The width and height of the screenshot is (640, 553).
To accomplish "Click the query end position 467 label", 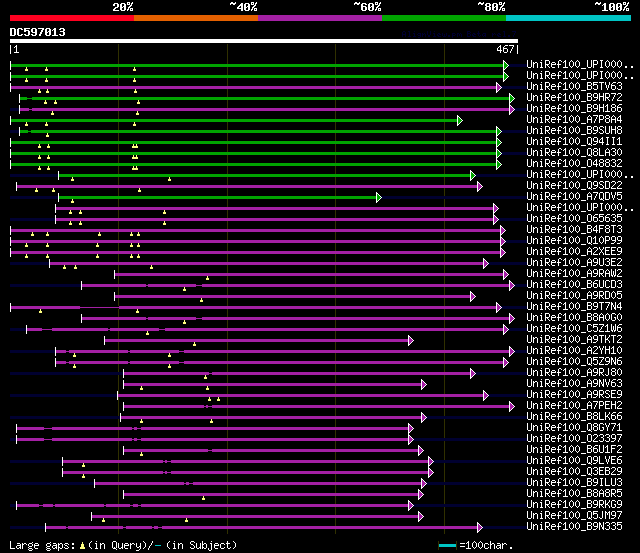I will [505, 49].
